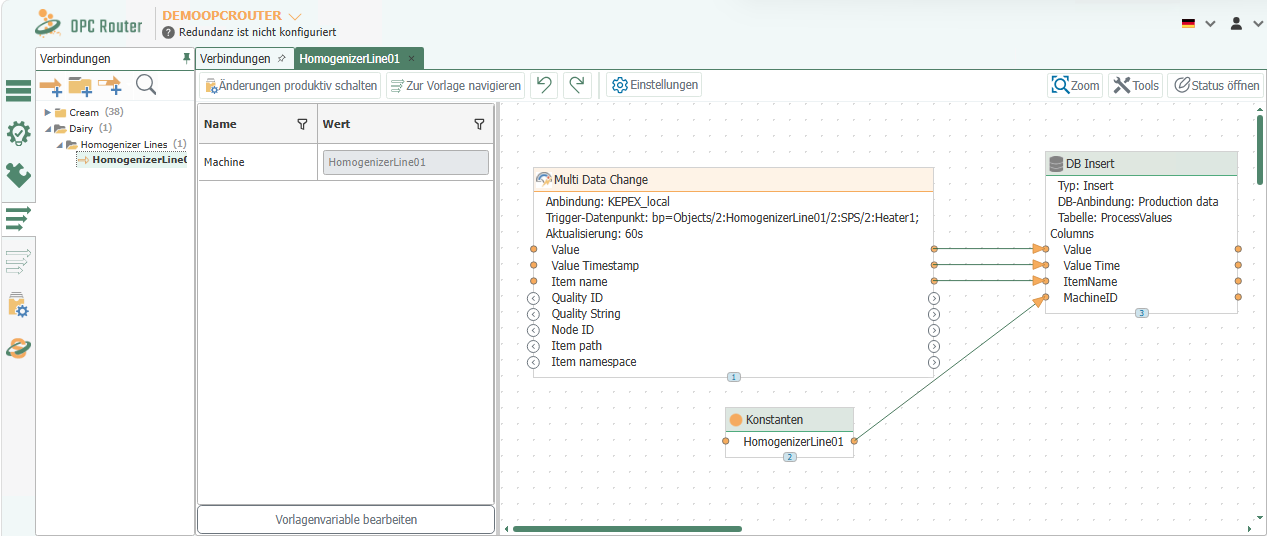Open the outlined arrows templates sidebar icon

(18, 262)
